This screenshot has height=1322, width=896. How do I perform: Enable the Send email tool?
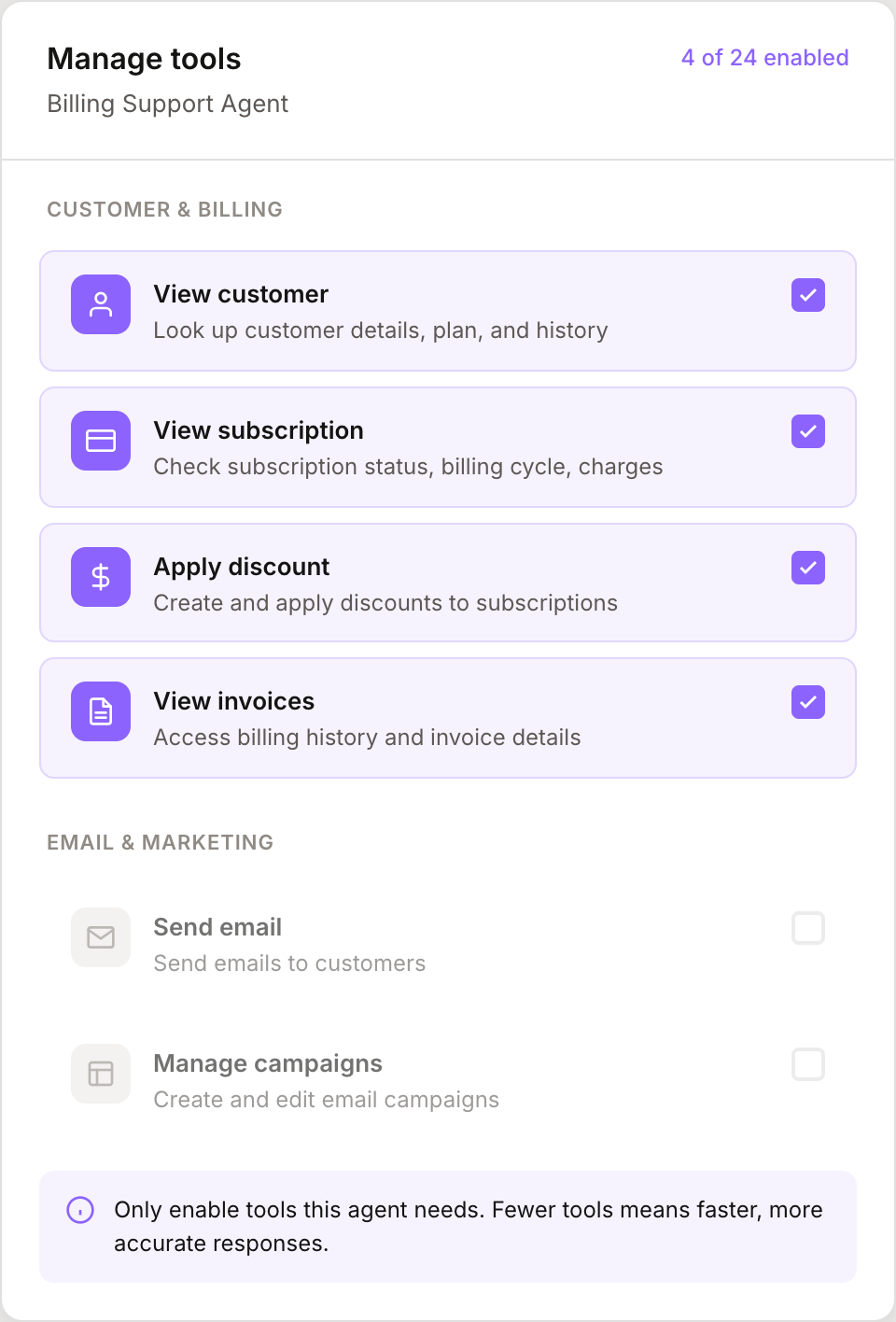[x=808, y=928]
